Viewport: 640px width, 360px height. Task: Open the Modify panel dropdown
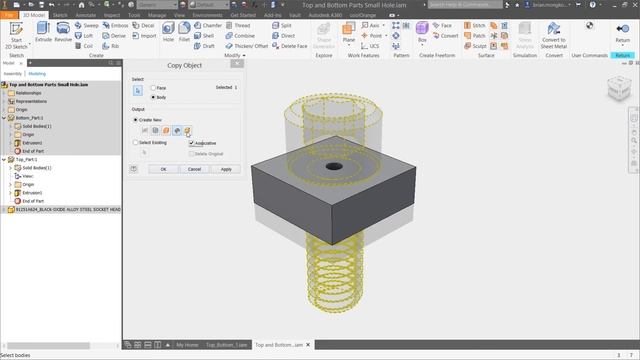click(235, 55)
